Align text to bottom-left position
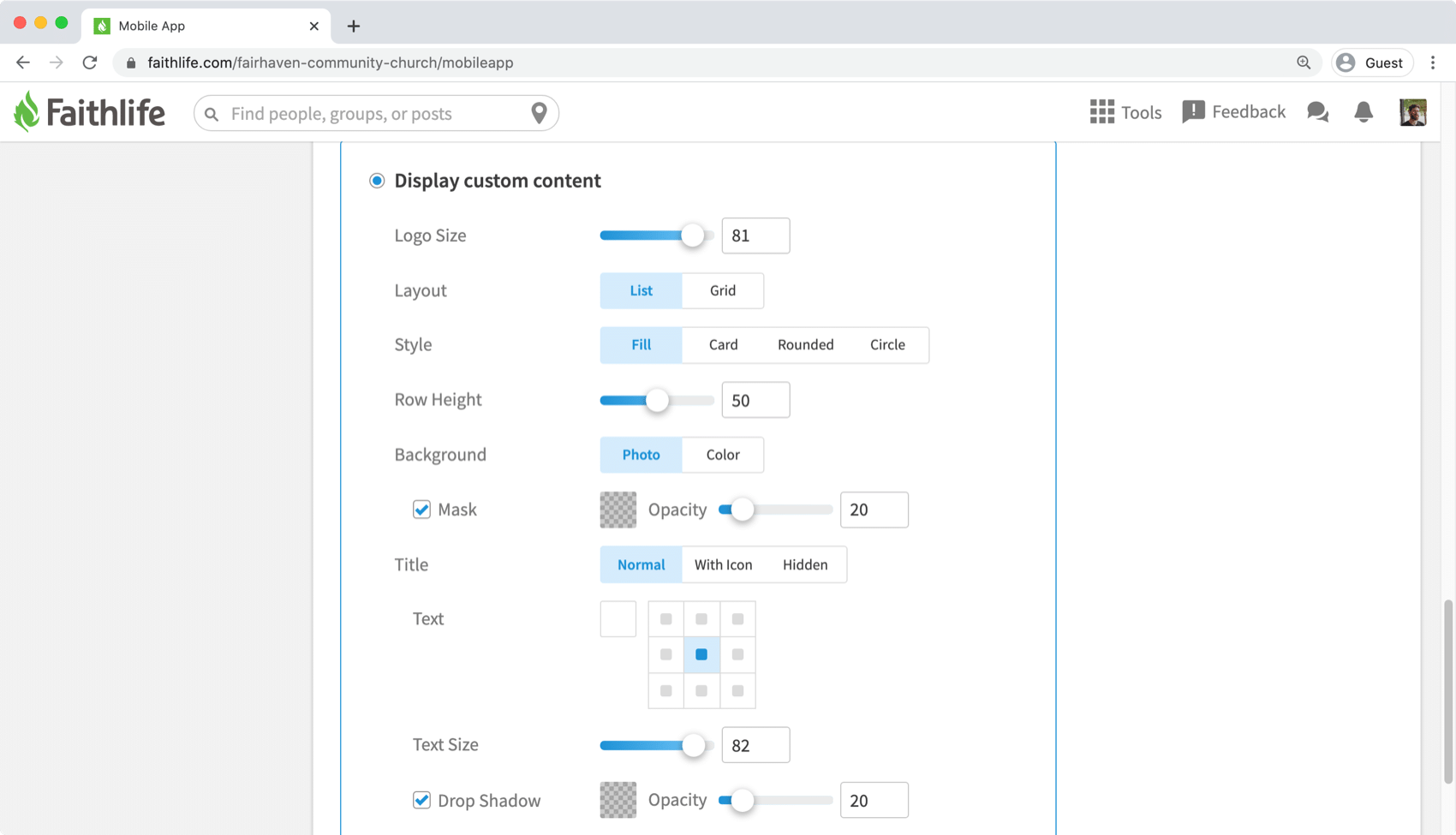 click(665, 690)
